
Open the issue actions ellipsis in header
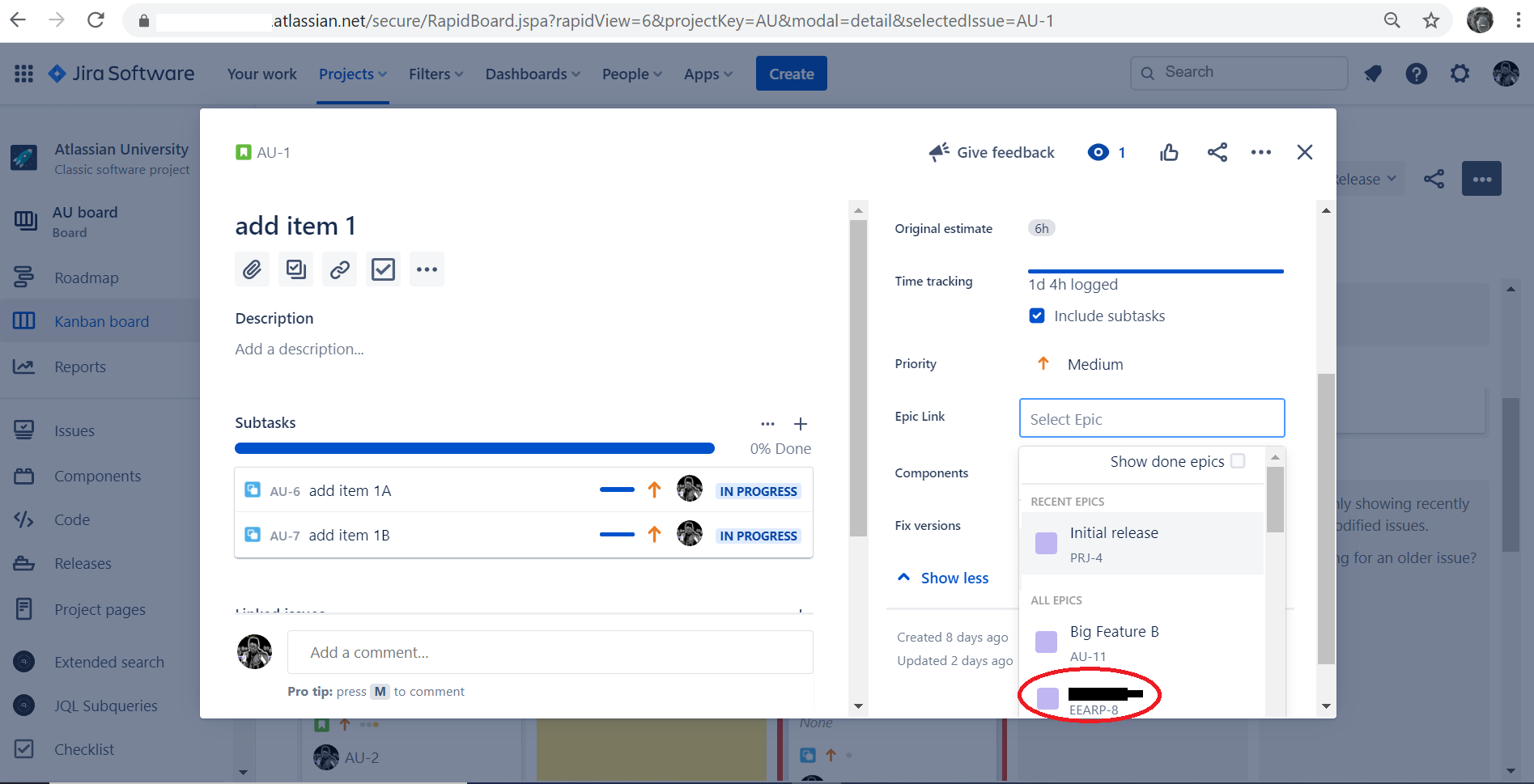tap(1261, 152)
